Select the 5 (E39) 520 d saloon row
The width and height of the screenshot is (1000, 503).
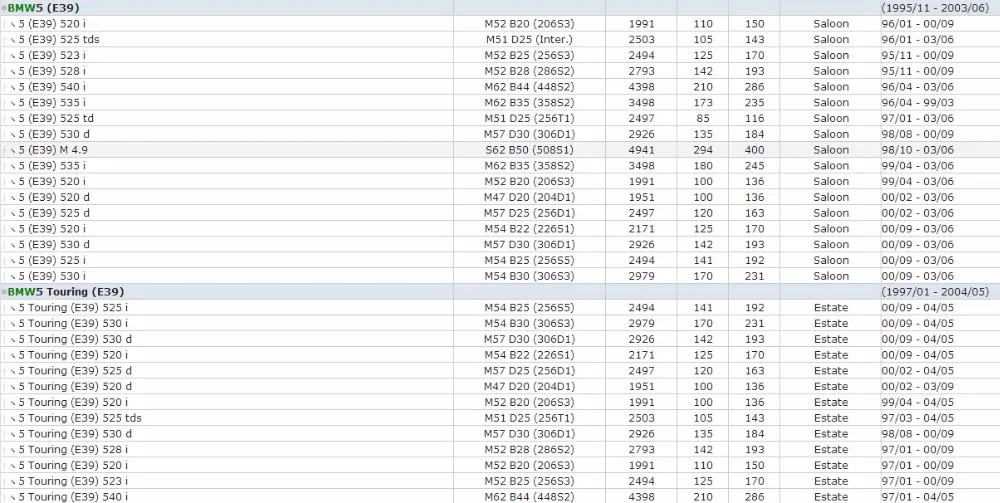click(x=500, y=198)
